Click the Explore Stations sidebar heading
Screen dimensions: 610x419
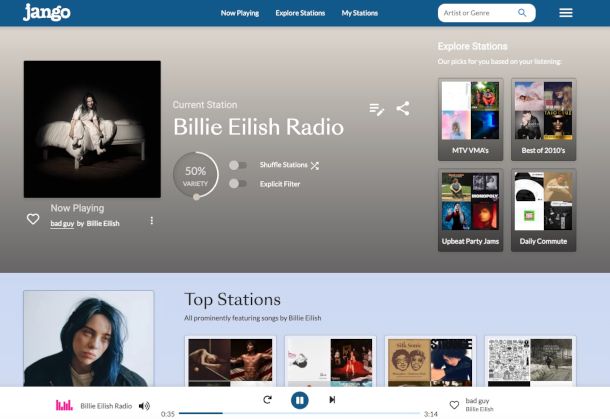pyautogui.click(x=473, y=46)
